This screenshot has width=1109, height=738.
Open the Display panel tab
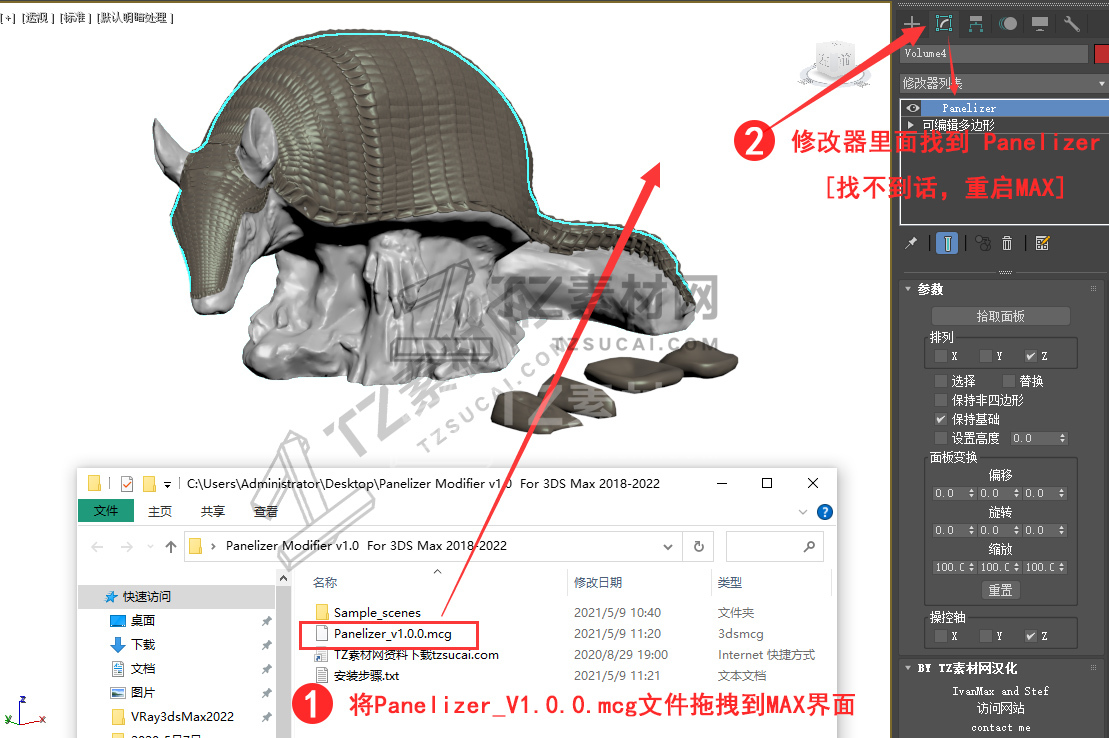[x=1040, y=24]
